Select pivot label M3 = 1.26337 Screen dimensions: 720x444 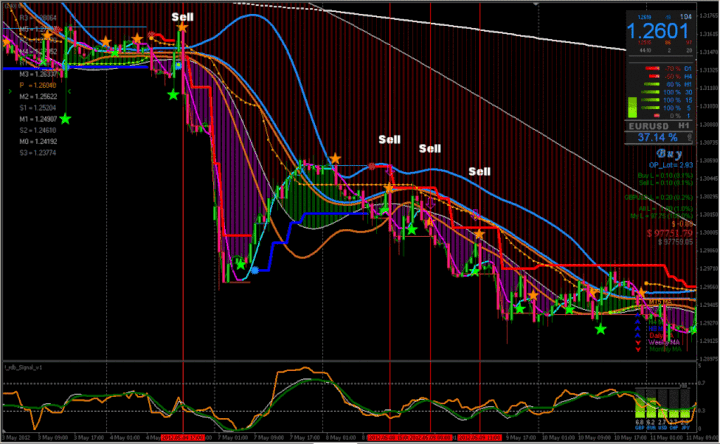tap(39, 74)
